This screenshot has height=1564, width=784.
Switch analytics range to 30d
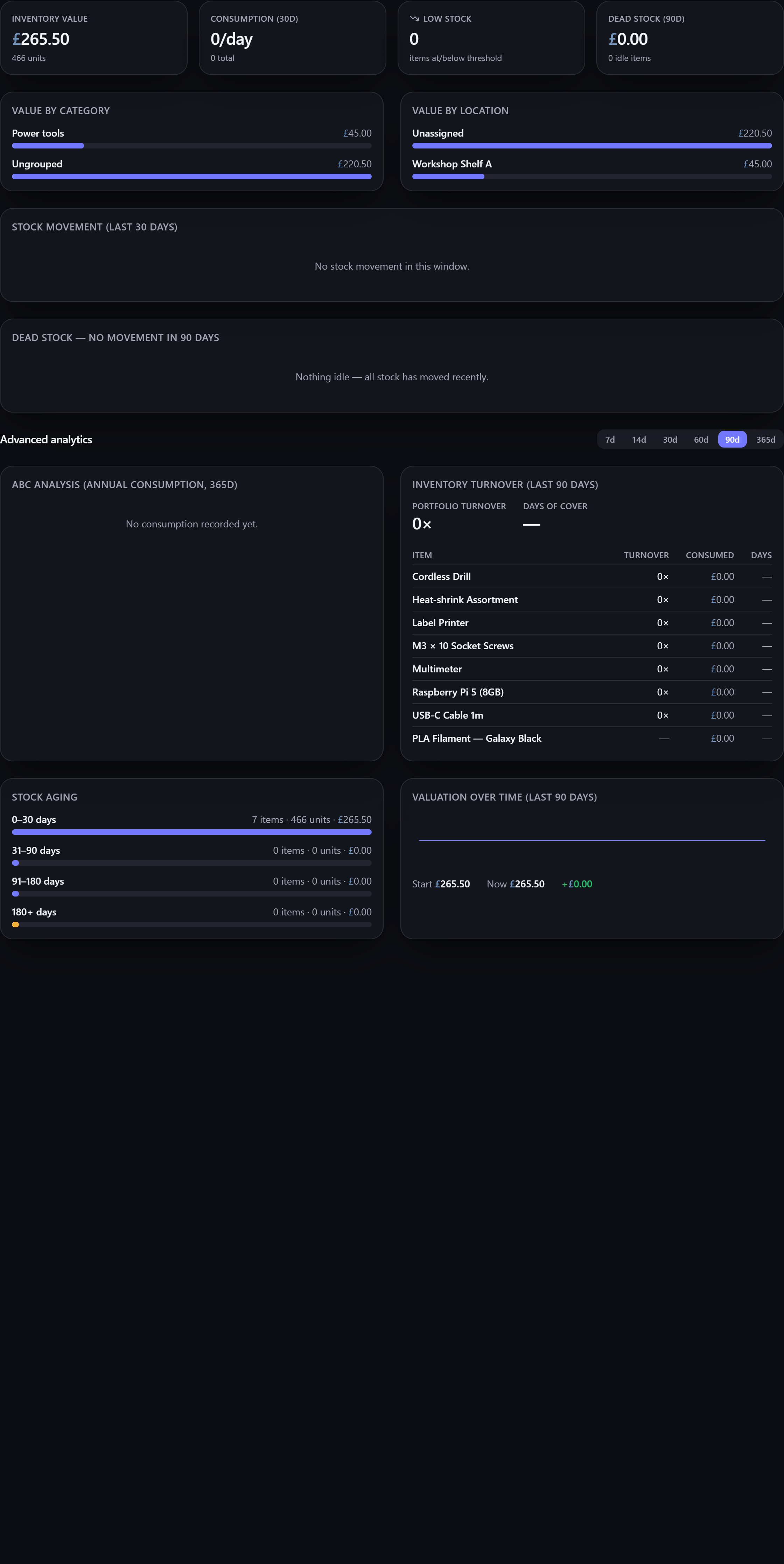click(x=670, y=440)
